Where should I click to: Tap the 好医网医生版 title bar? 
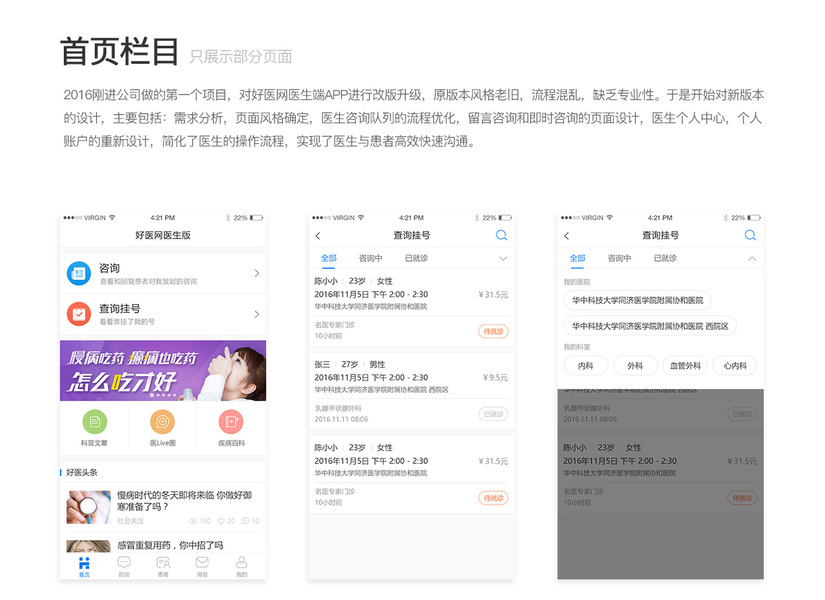(163, 235)
